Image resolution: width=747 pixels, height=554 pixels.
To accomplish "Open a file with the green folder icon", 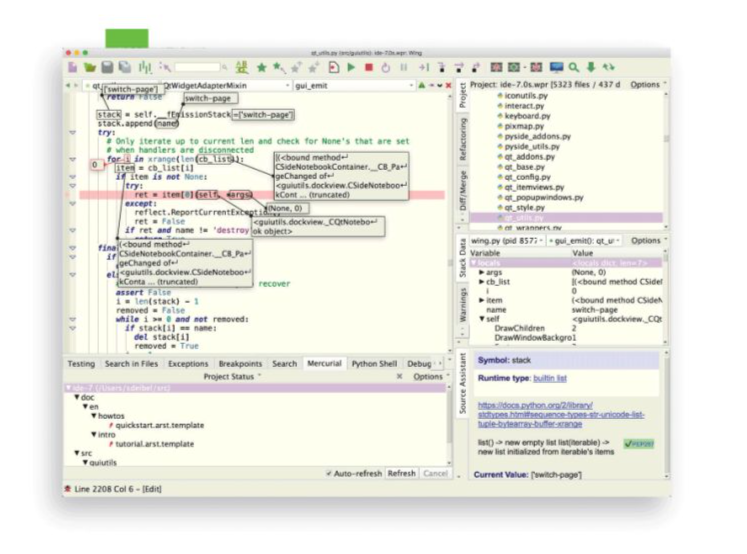I will (x=90, y=68).
